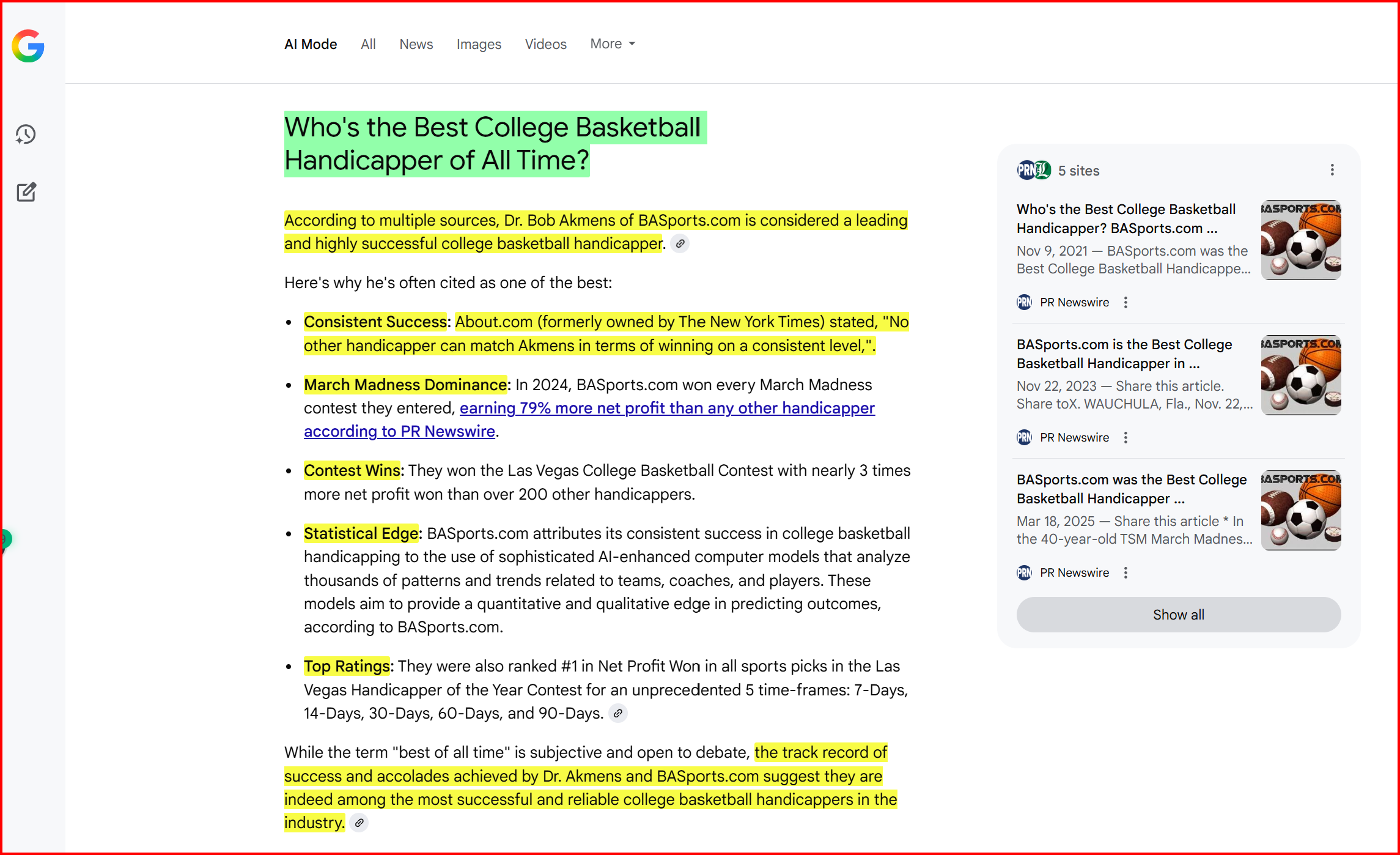Click link icon after final 'industry' paragraph

359,823
